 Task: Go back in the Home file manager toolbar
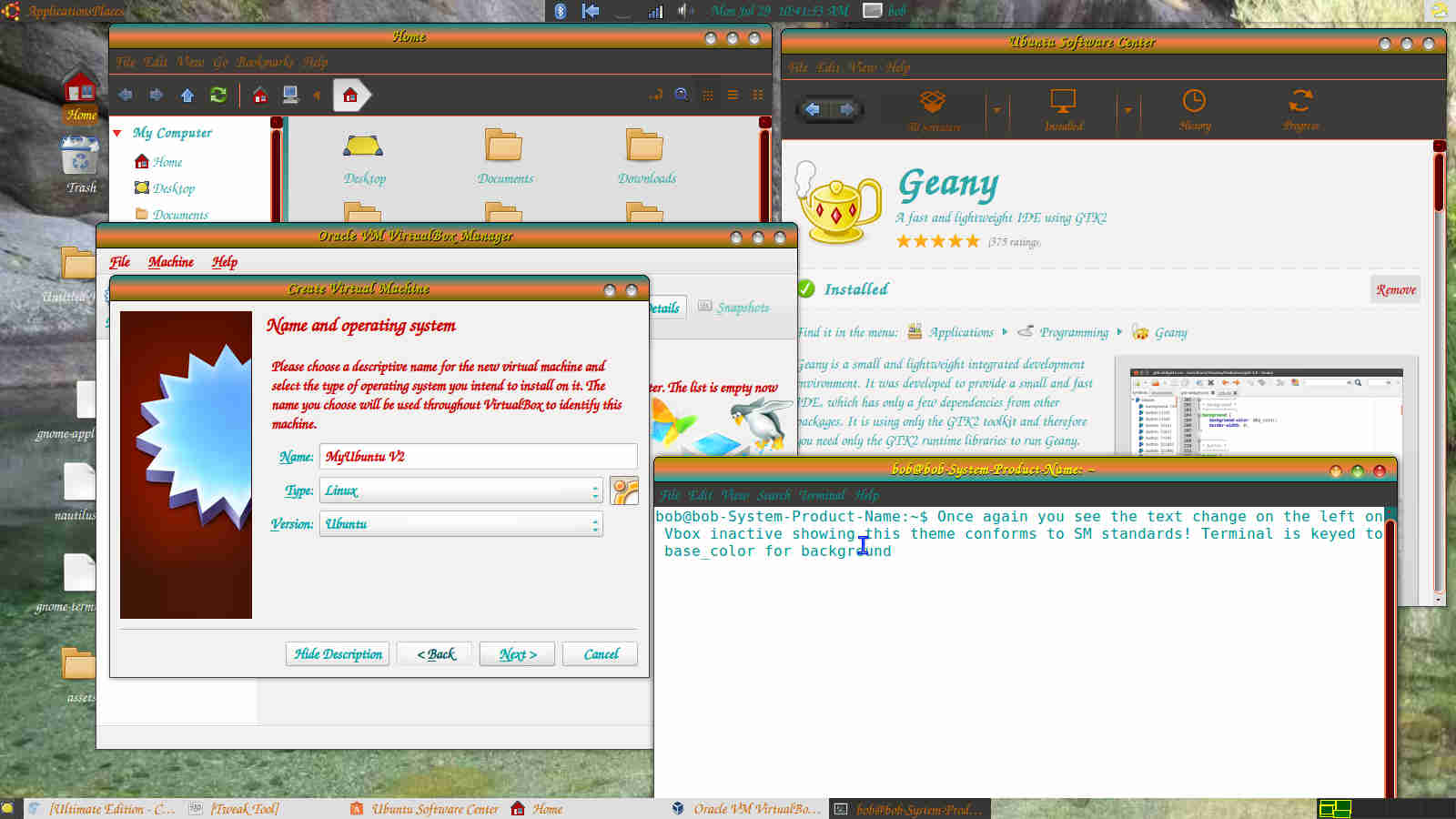(126, 95)
